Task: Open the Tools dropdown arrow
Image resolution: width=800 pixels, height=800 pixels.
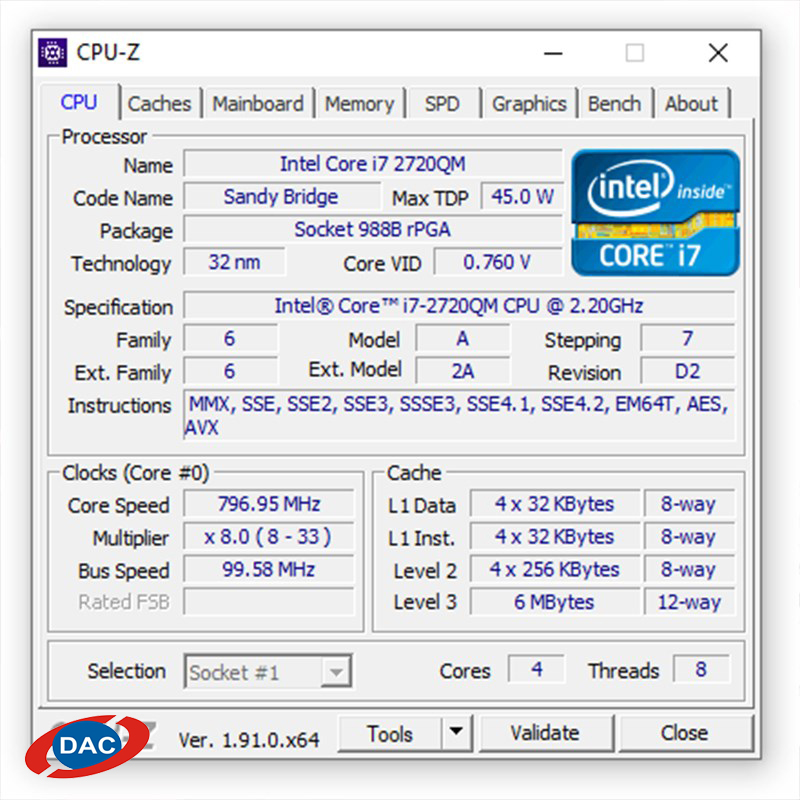Action: (457, 732)
